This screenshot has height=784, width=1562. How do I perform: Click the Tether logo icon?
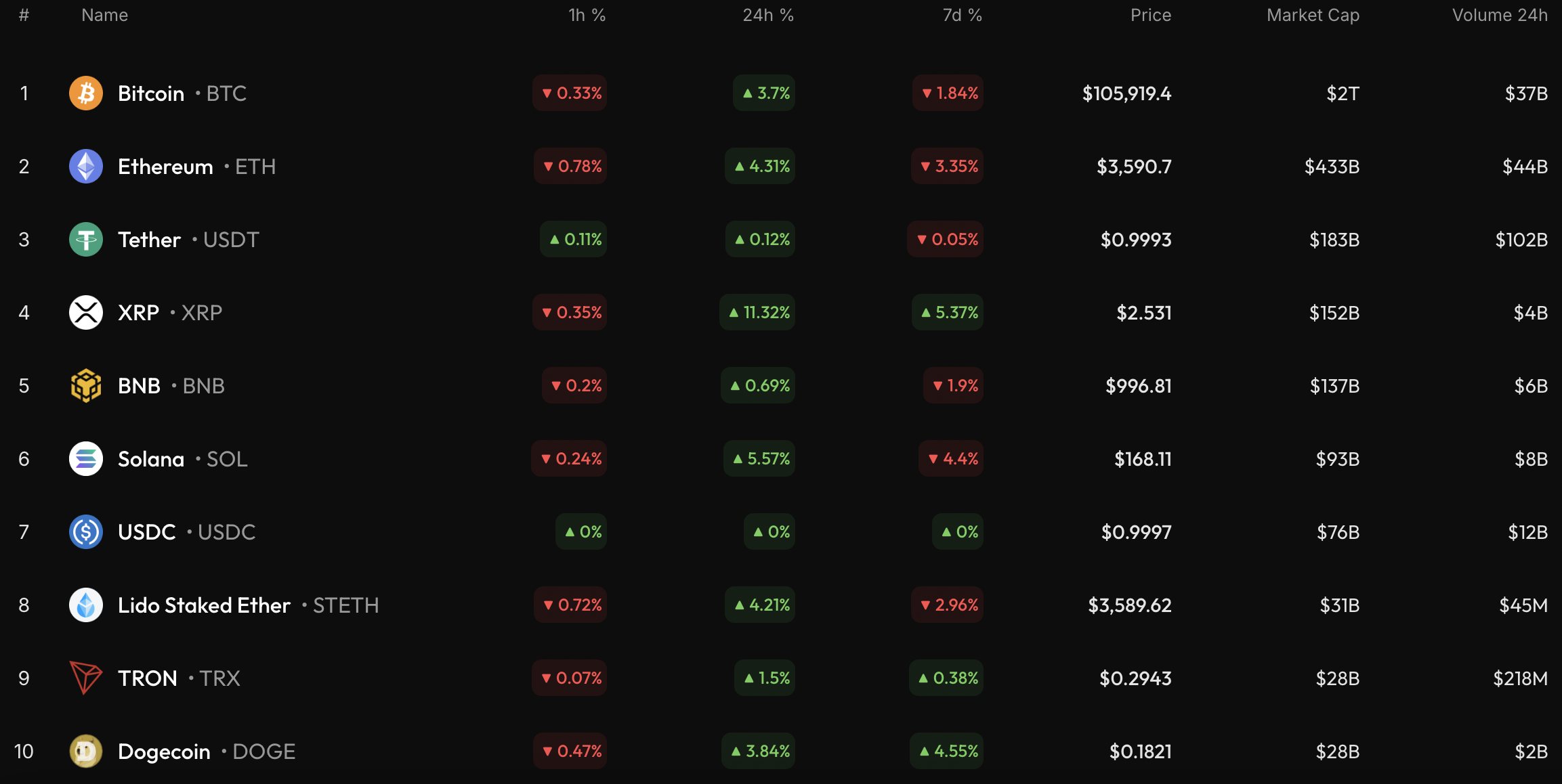[86, 240]
